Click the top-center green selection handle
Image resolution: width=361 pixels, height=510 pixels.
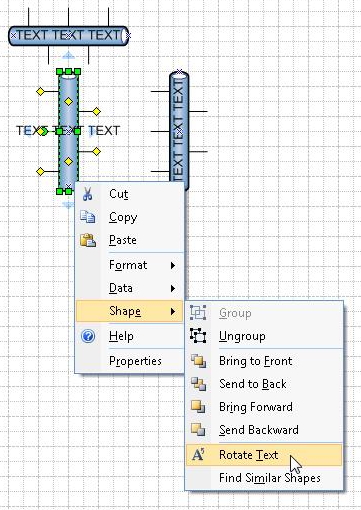pyautogui.click(x=68, y=71)
